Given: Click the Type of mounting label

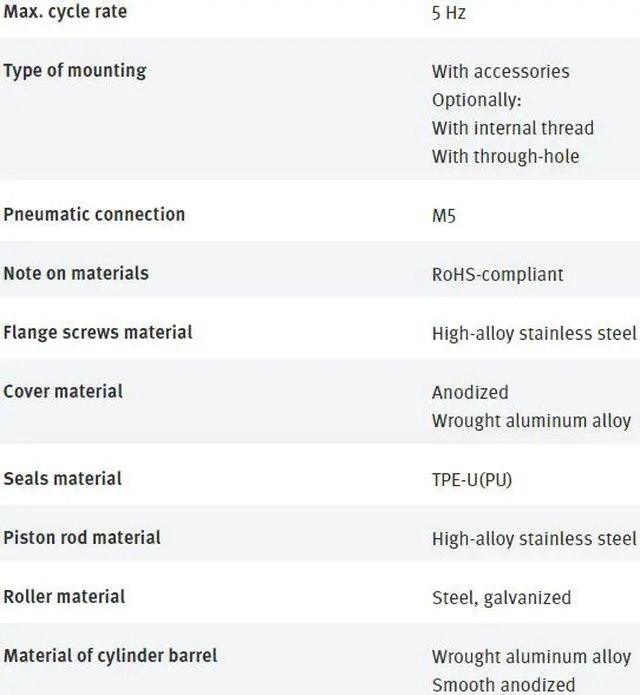Looking at the screenshot, I should point(75,71).
